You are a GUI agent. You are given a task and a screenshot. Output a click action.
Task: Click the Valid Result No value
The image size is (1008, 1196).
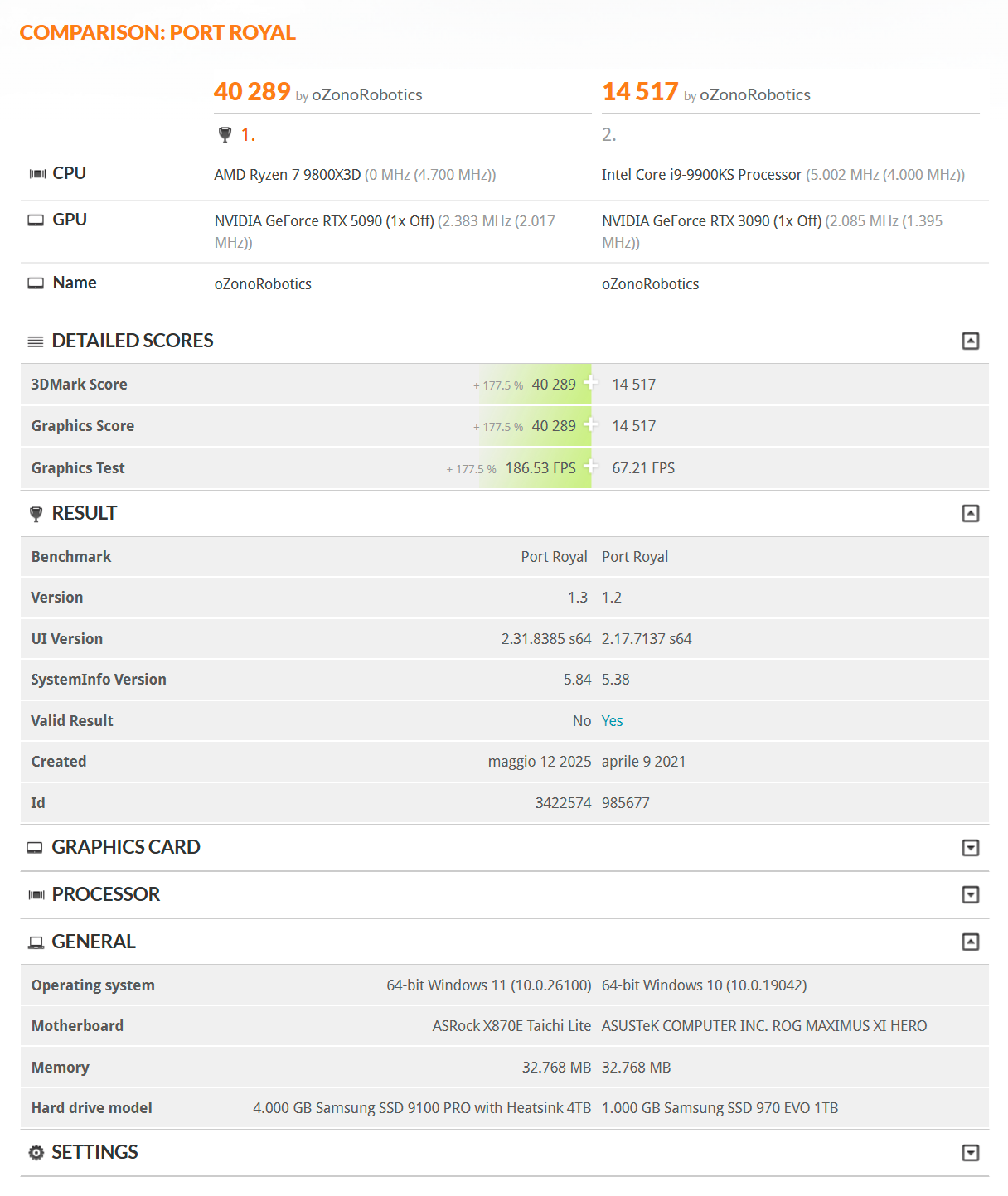(582, 721)
